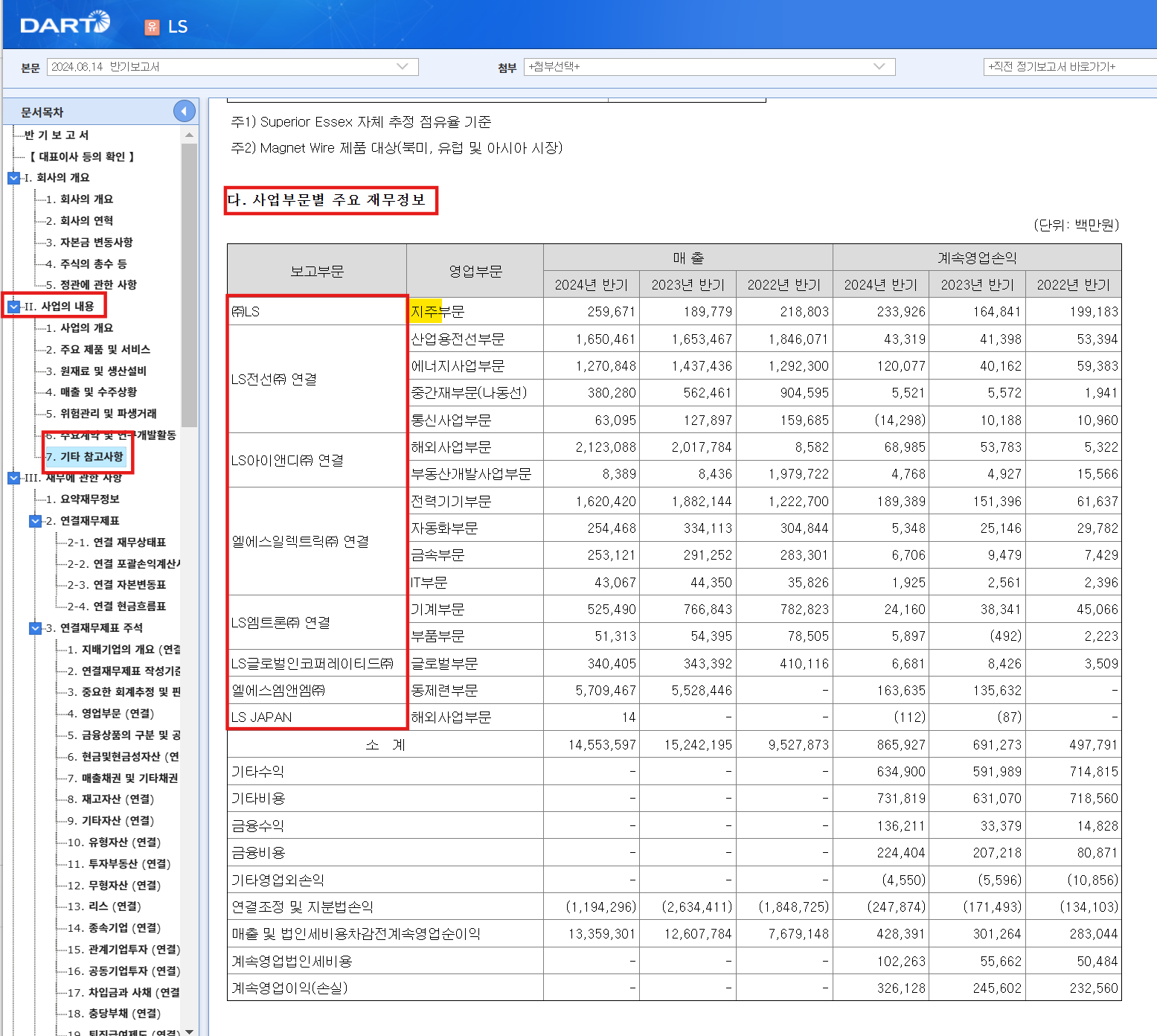Click the DART logo

pyautogui.click(x=65, y=23)
